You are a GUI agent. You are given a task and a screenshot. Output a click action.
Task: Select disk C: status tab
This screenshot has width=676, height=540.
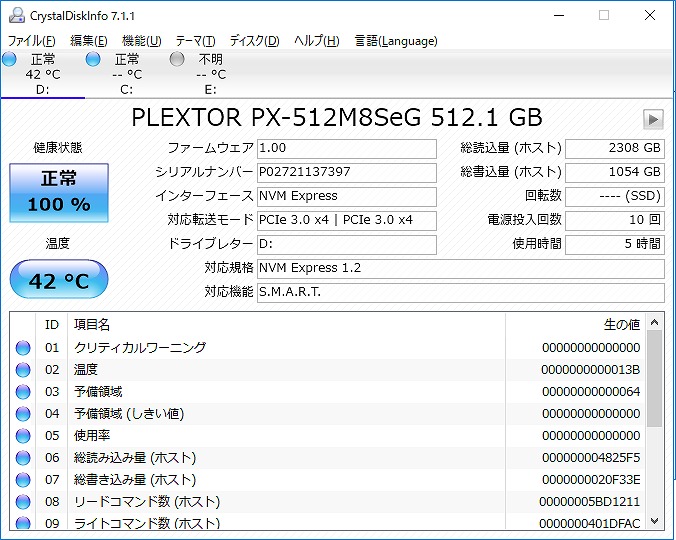127,74
